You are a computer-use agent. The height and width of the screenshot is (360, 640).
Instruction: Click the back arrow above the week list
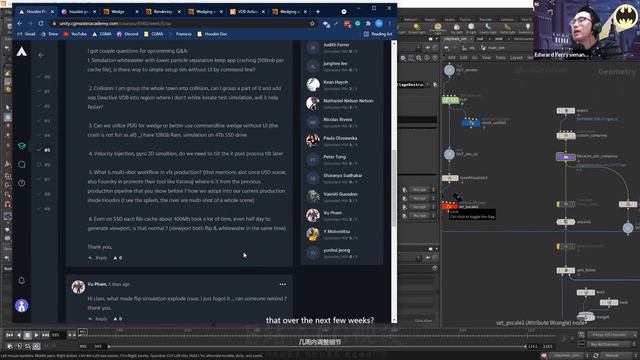[41, 55]
